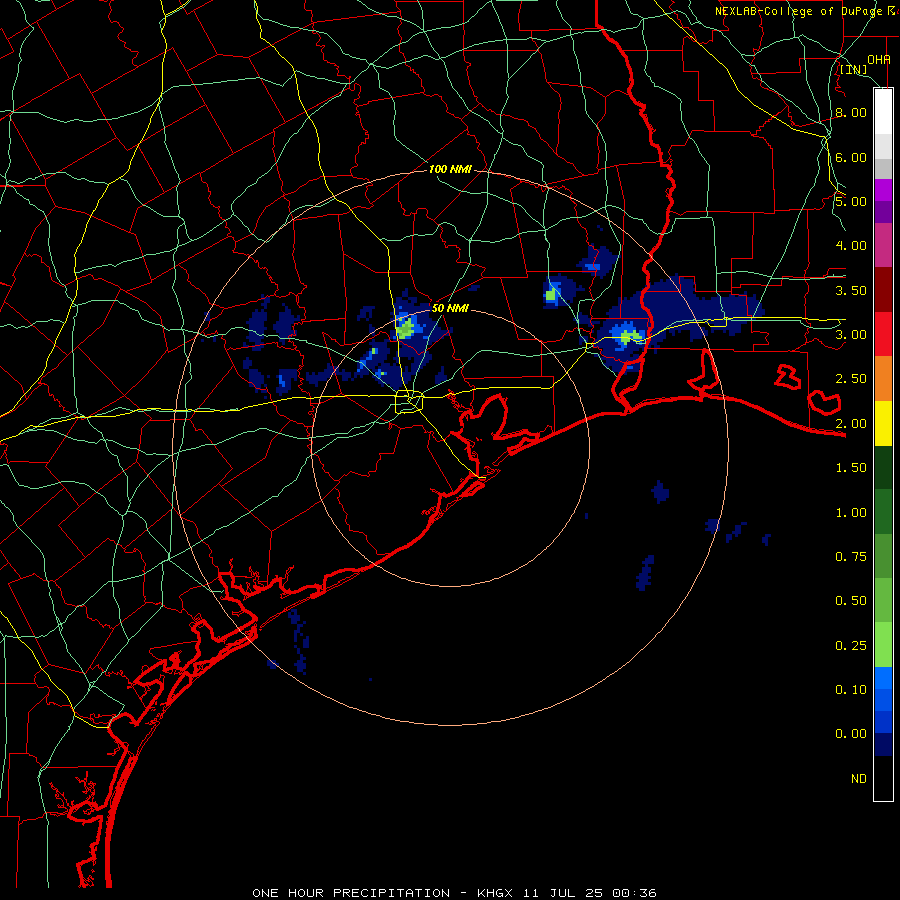Click the 4.00 legend value
This screenshot has height=900, width=900.
coord(851,246)
